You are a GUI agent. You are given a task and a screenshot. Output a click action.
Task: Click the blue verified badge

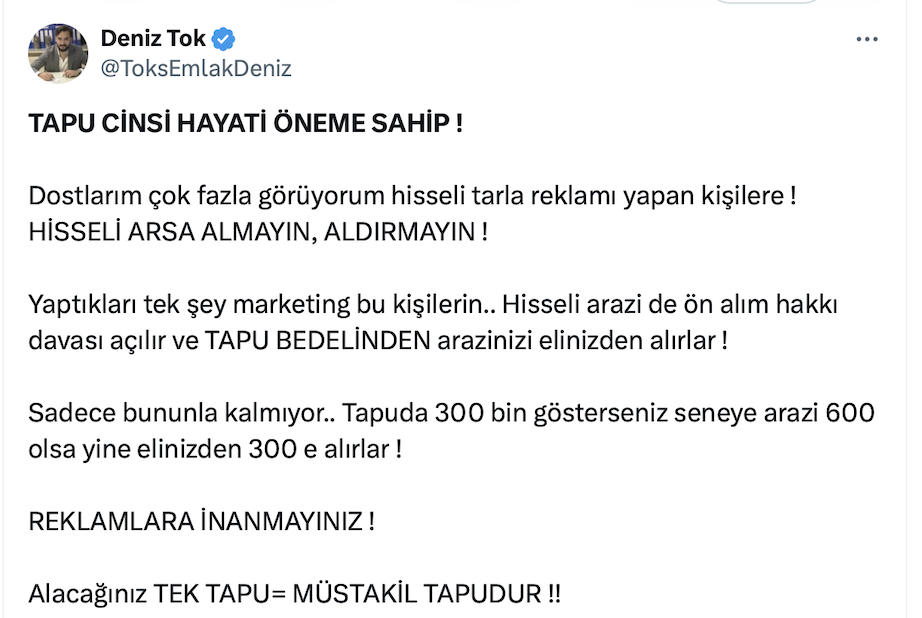pos(226,39)
